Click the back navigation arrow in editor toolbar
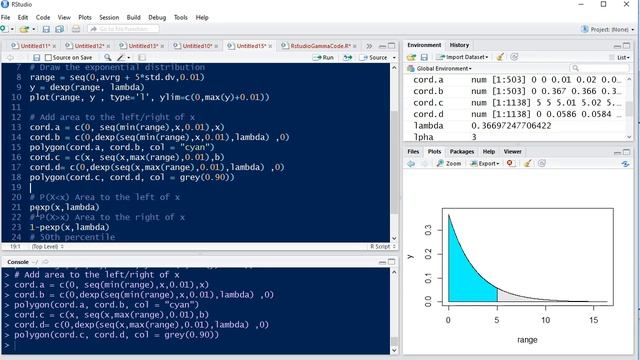The width and height of the screenshot is (640, 360). (11, 58)
